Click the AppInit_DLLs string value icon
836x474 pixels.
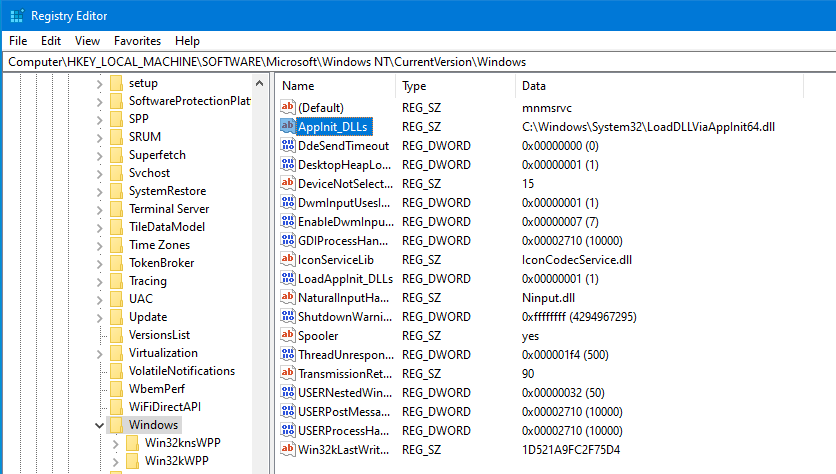click(x=288, y=126)
